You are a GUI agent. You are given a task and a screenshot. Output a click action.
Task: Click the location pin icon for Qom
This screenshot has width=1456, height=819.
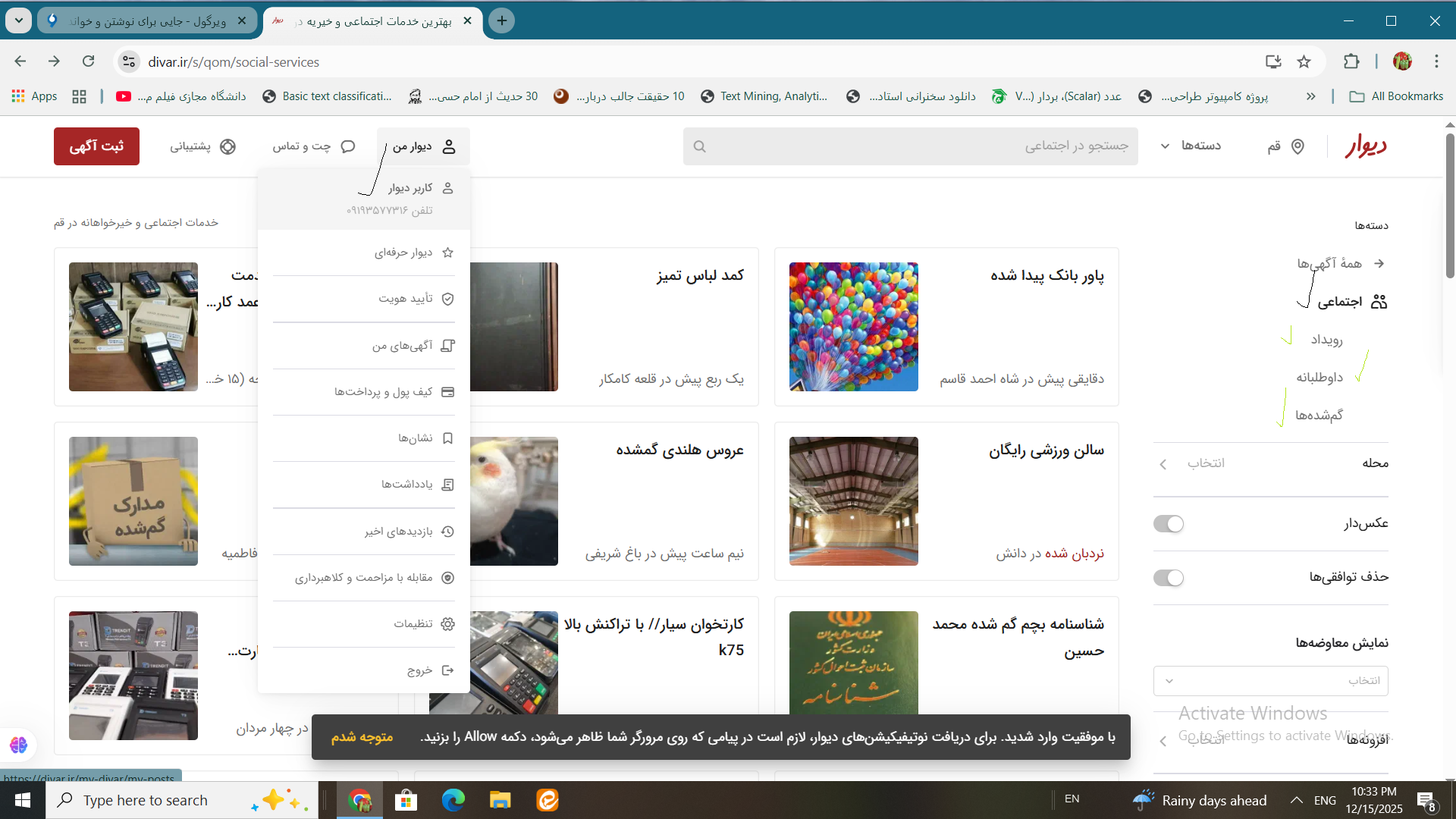[1298, 146]
